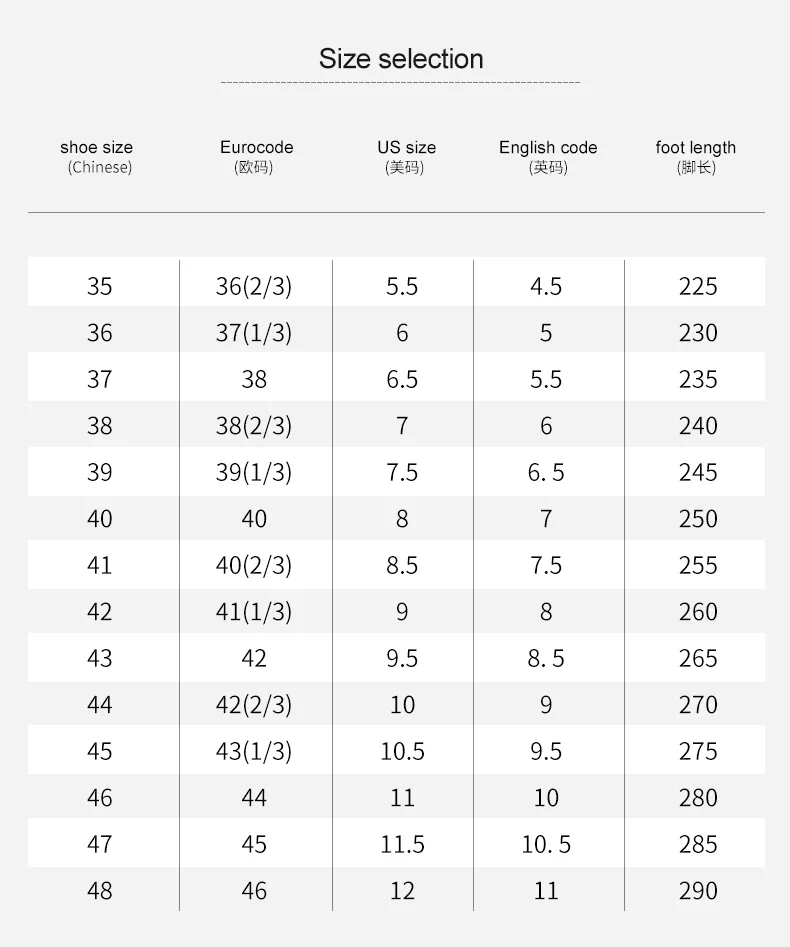
Task: Select the shoe size (Chinese) column header
Action: 97,157
